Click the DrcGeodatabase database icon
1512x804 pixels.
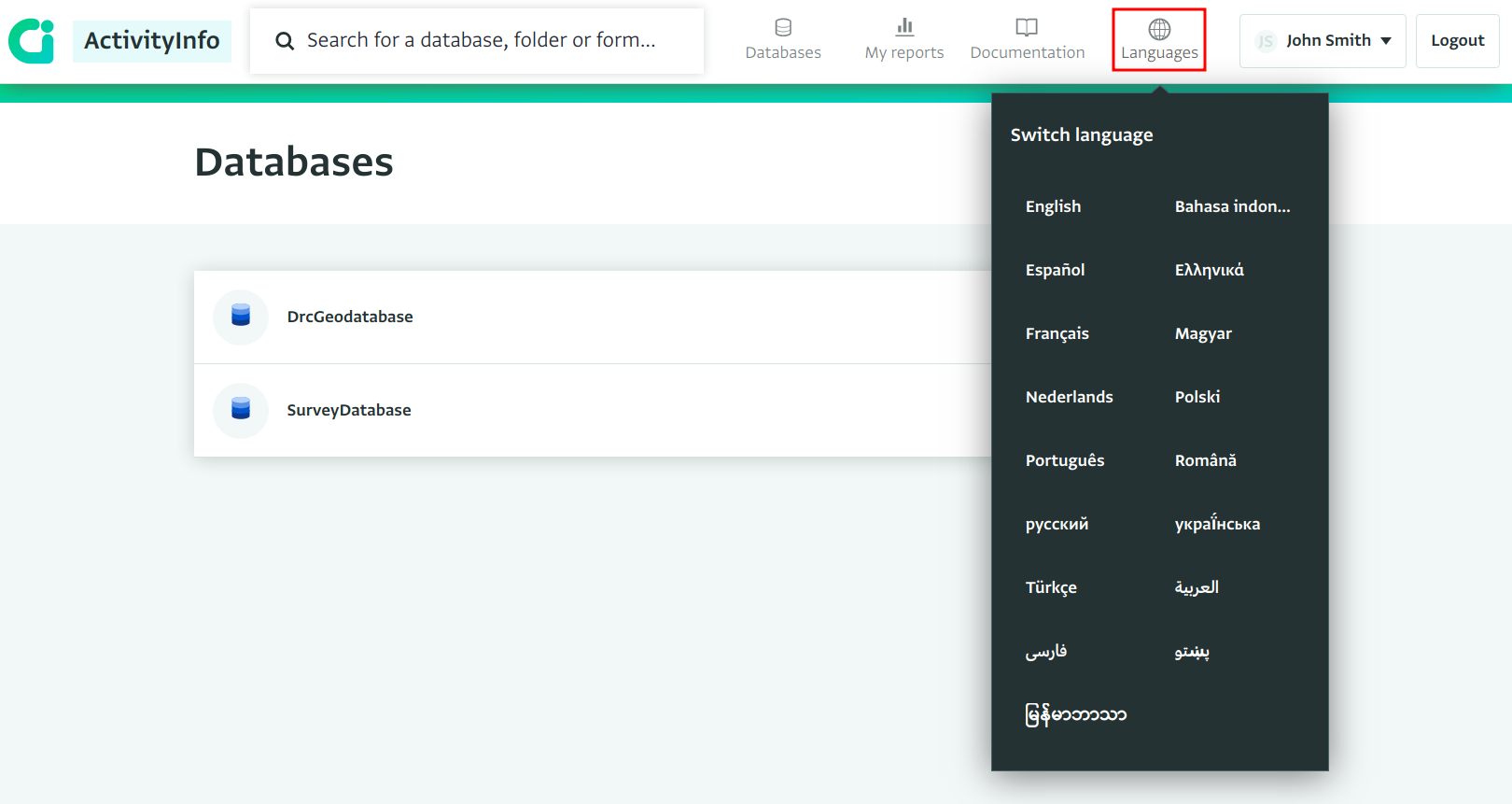point(241,317)
